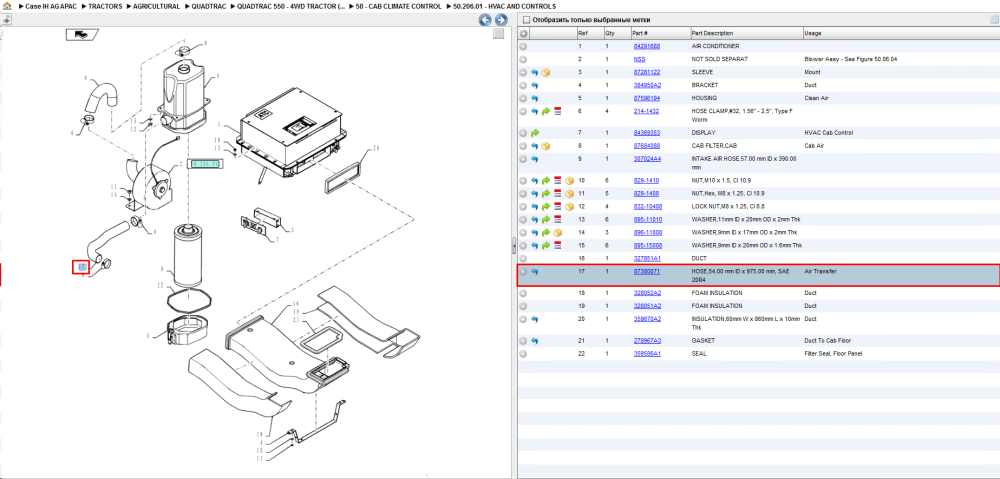The width and height of the screenshot is (1000, 479).
Task: Select 'HVAC Cab Control' usage text
Action: click(x=828, y=133)
